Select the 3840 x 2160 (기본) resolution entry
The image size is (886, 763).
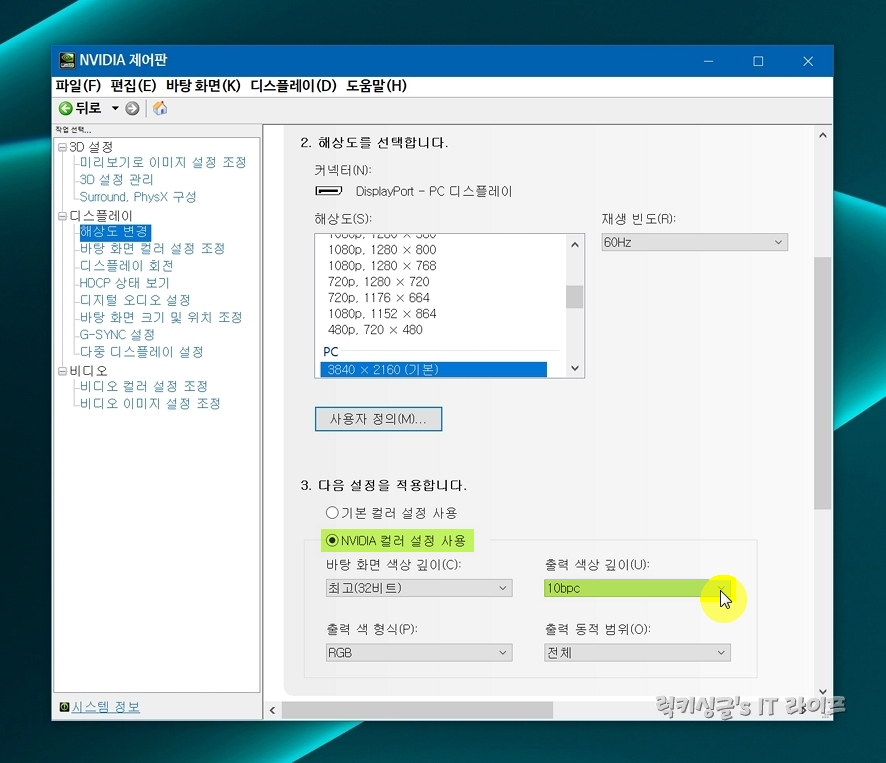click(x=436, y=369)
